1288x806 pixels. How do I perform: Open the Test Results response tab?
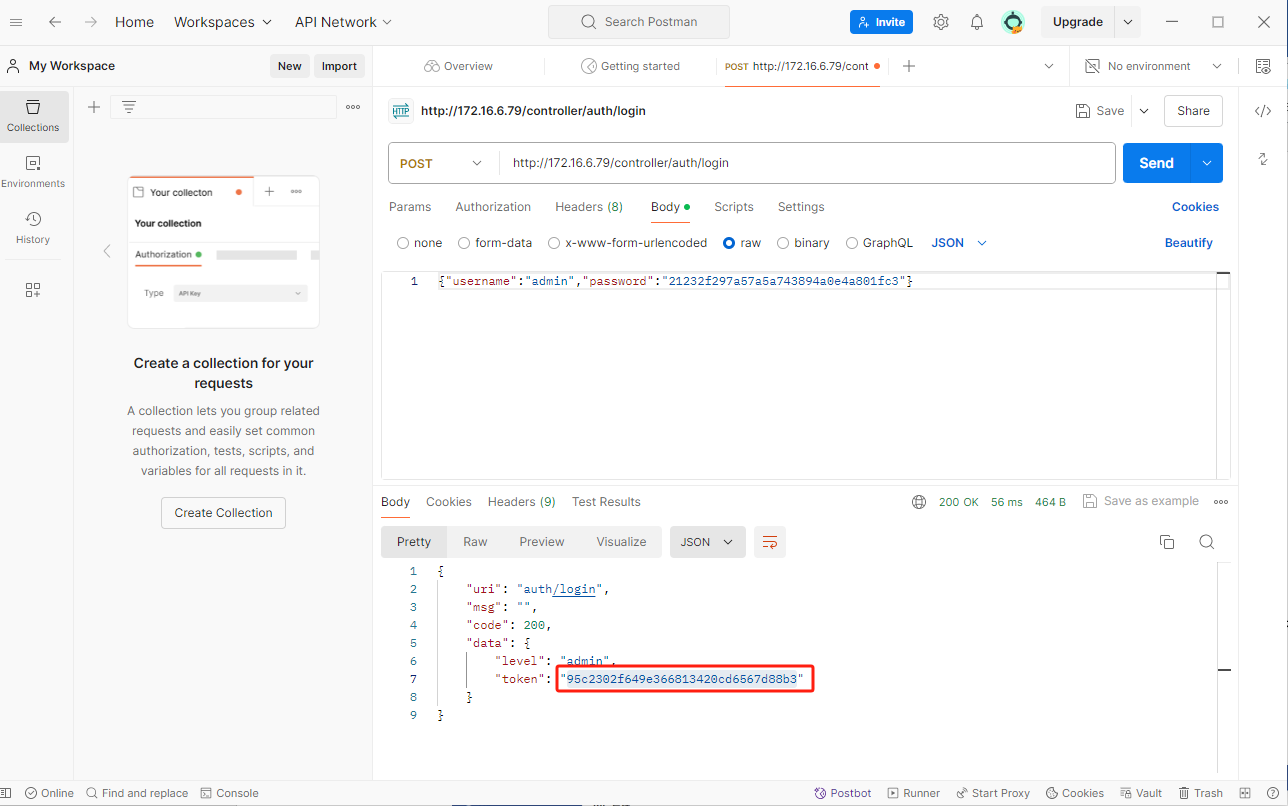(x=606, y=502)
